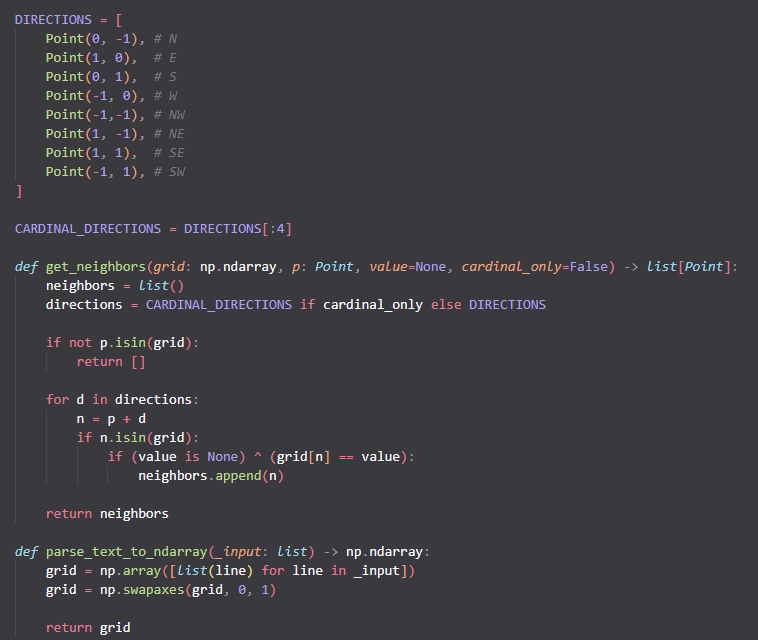
Task: Click the 'return []' statement
Action: click(111, 362)
